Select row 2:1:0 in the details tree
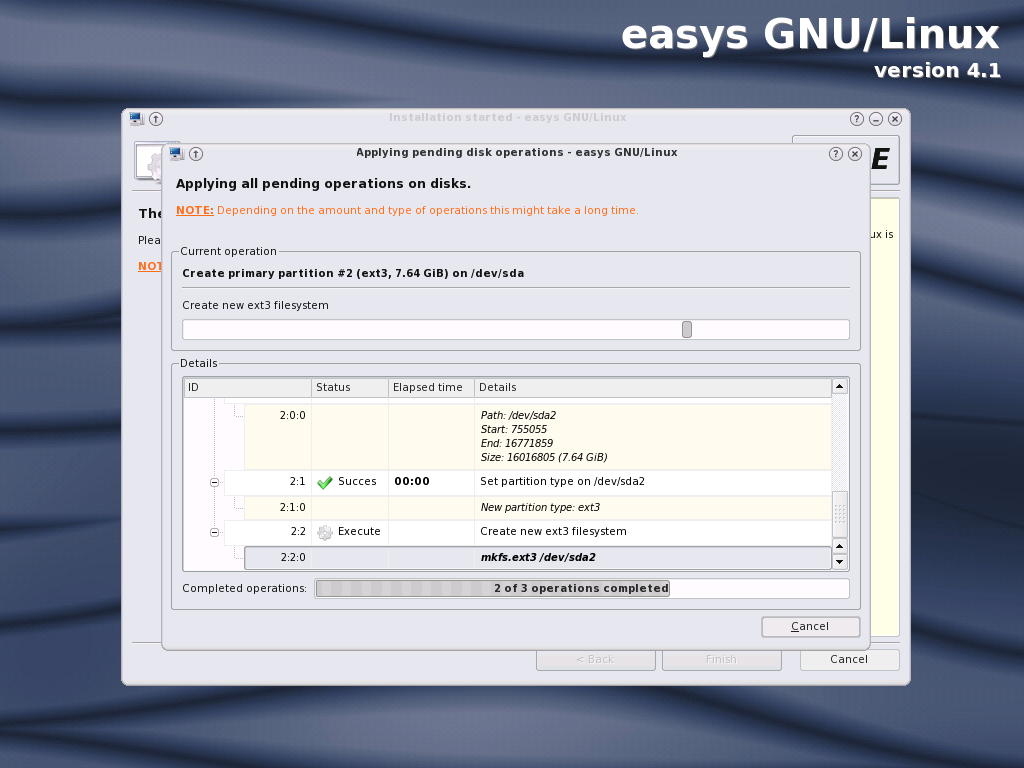 pyautogui.click(x=537, y=507)
